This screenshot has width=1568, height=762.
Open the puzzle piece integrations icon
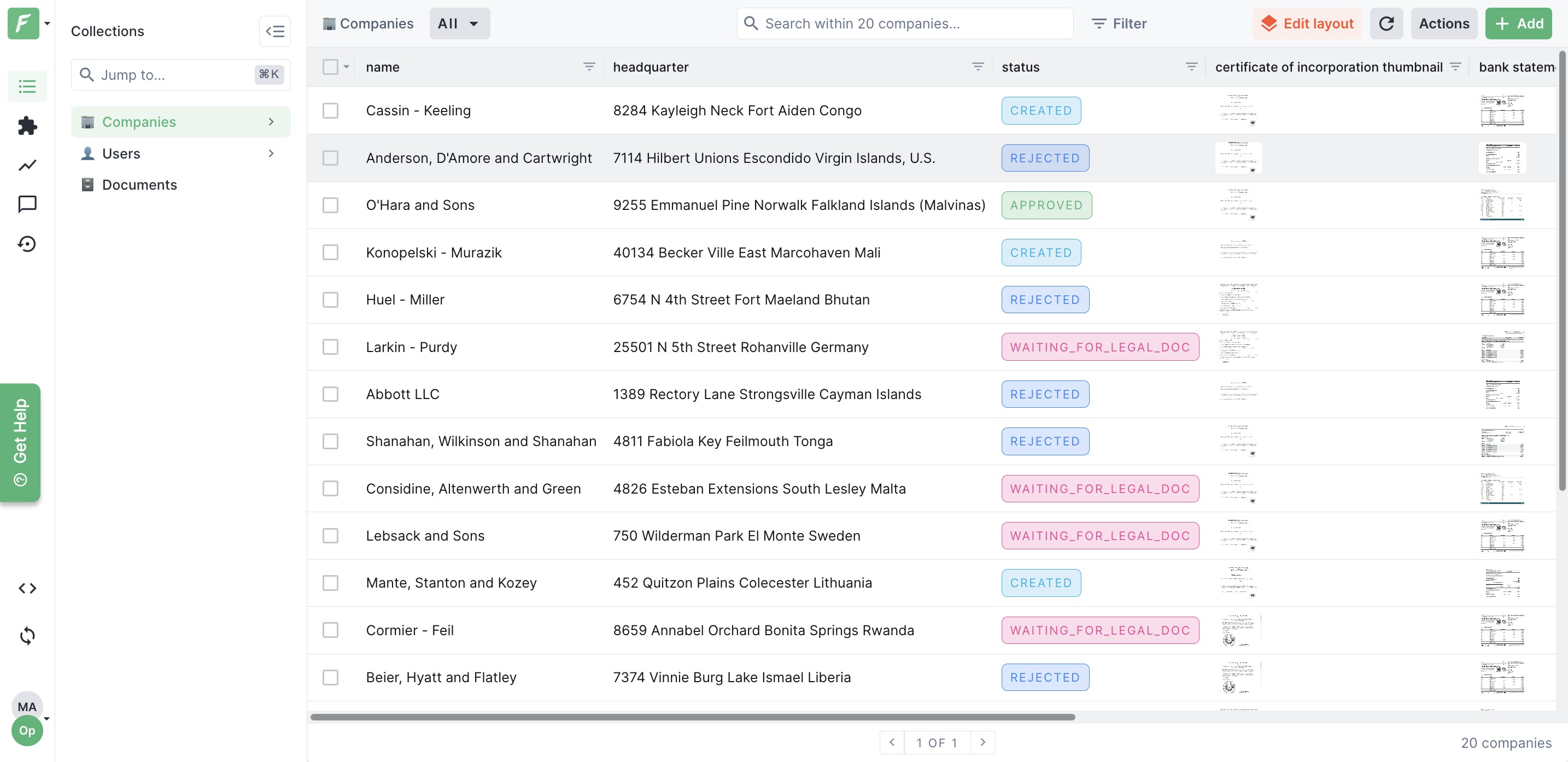tap(27, 126)
